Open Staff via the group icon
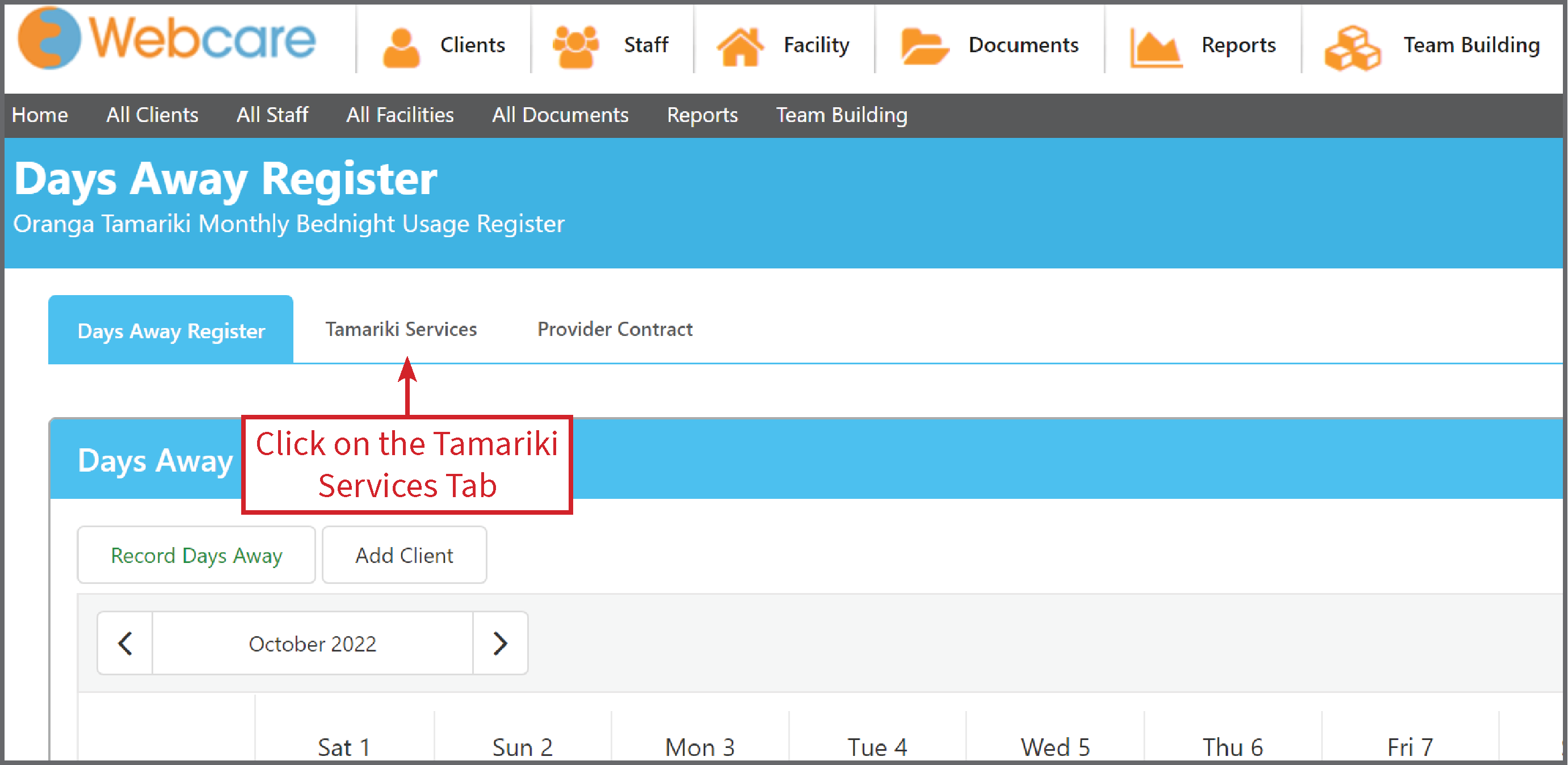The width and height of the screenshot is (1568, 765). click(x=575, y=47)
